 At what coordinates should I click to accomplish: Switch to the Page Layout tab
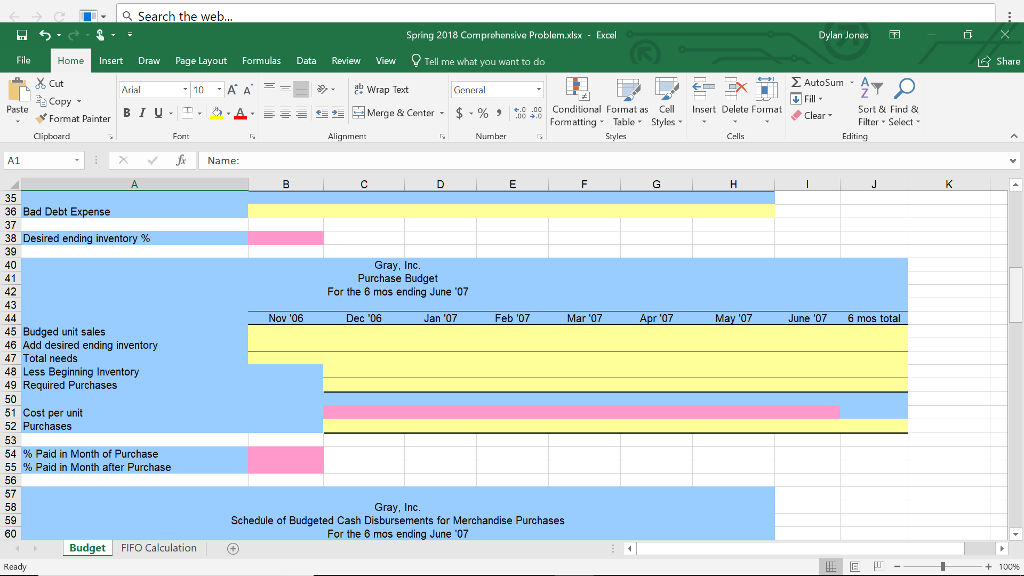(x=200, y=61)
